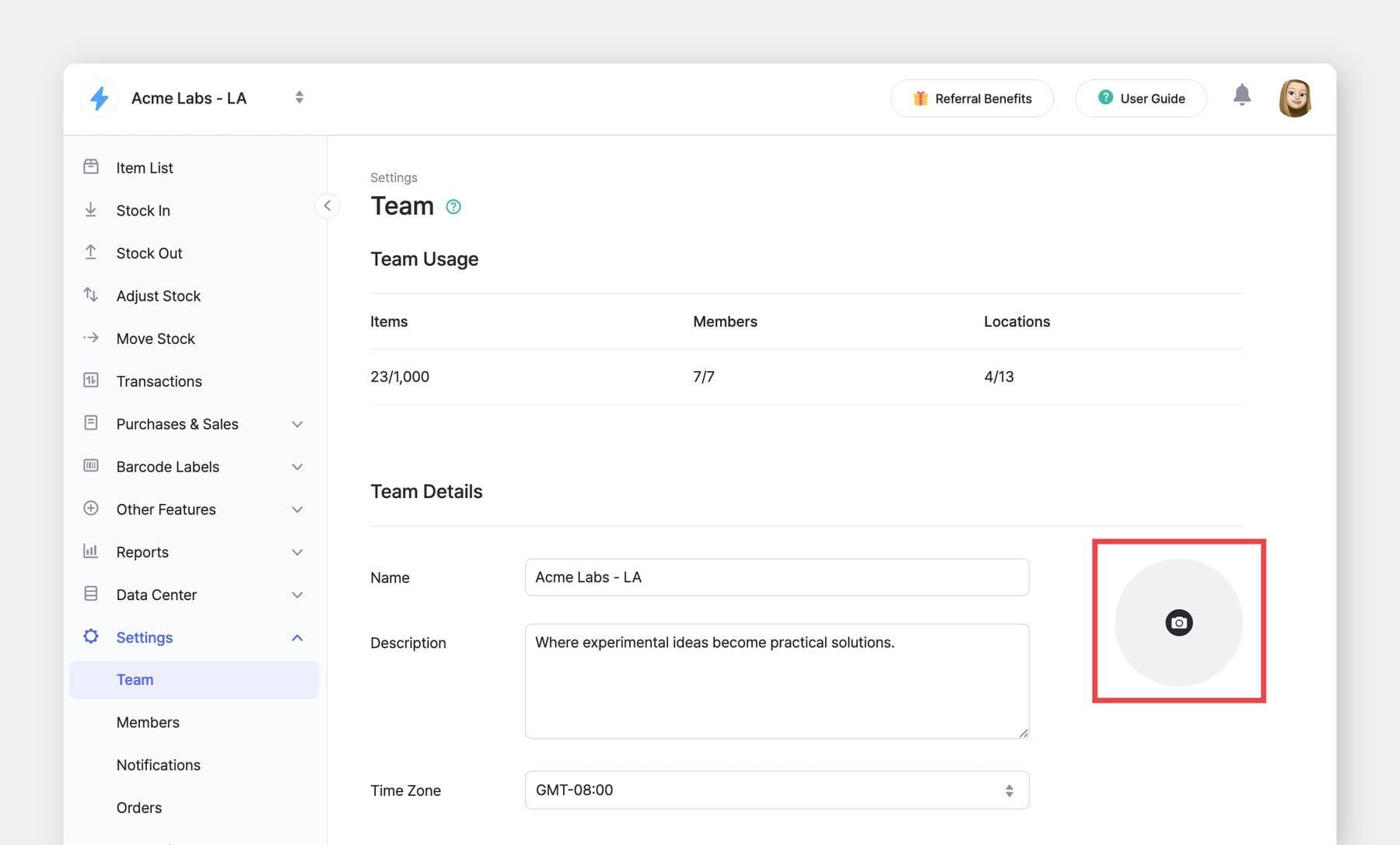Open the User Guide

coord(1140,98)
